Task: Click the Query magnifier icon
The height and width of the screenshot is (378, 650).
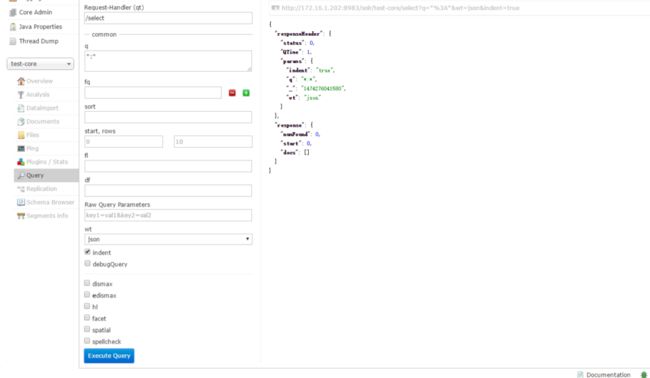Action: coord(21,175)
